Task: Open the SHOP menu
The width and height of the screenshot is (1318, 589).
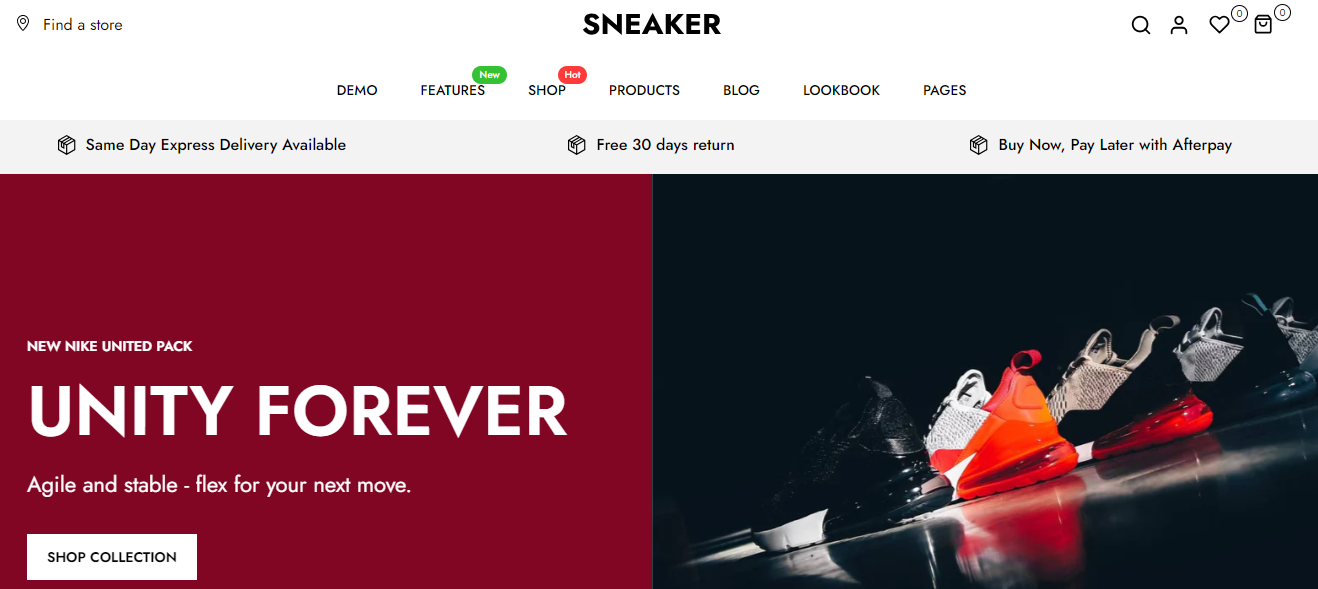Action: (x=547, y=90)
